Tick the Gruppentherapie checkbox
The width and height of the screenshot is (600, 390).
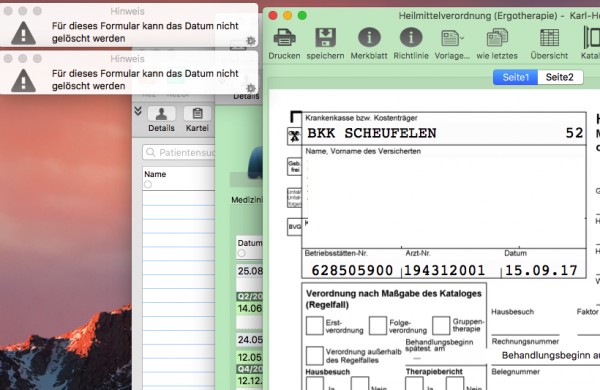pos(441,326)
